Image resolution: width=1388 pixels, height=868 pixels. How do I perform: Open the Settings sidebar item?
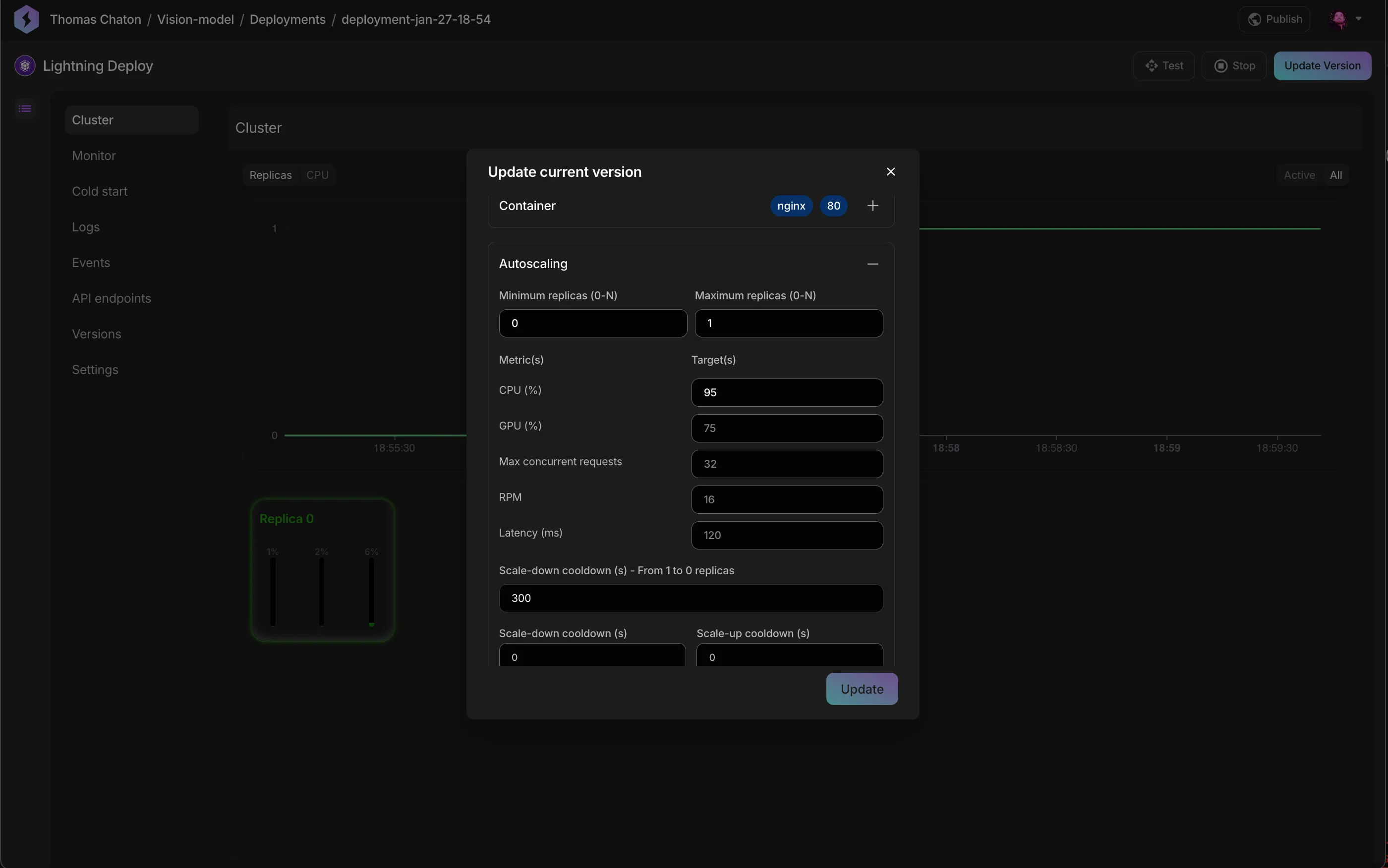(x=95, y=370)
